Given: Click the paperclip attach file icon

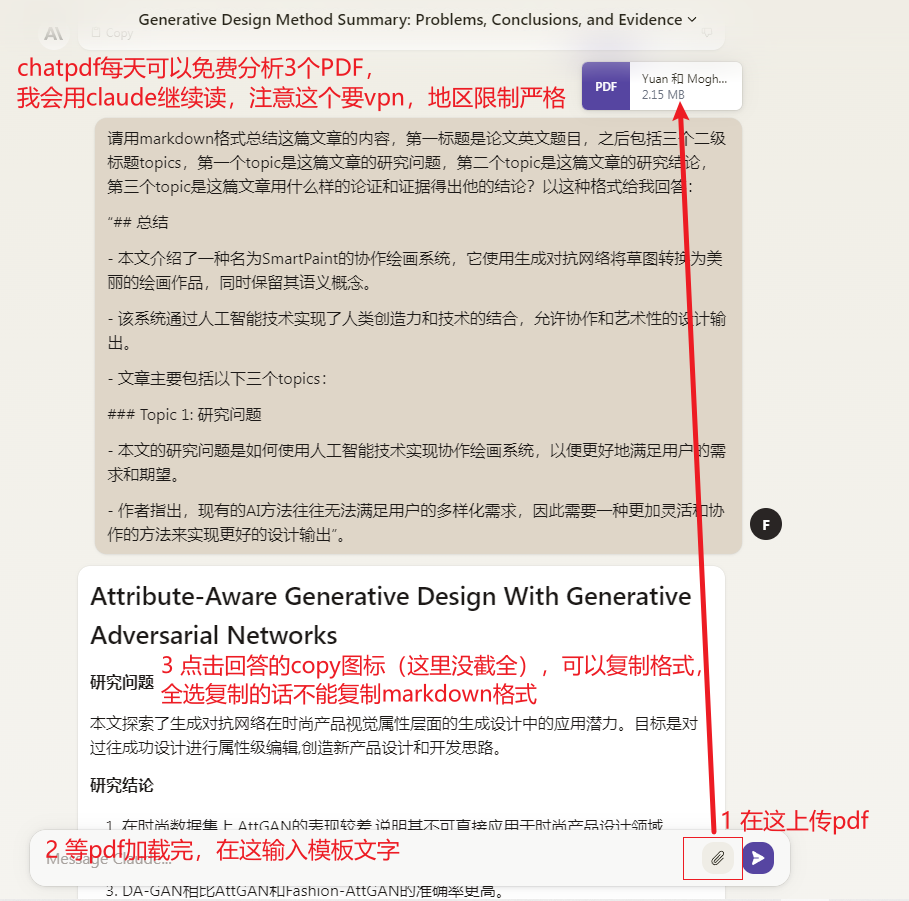Looking at the screenshot, I should tap(717, 858).
